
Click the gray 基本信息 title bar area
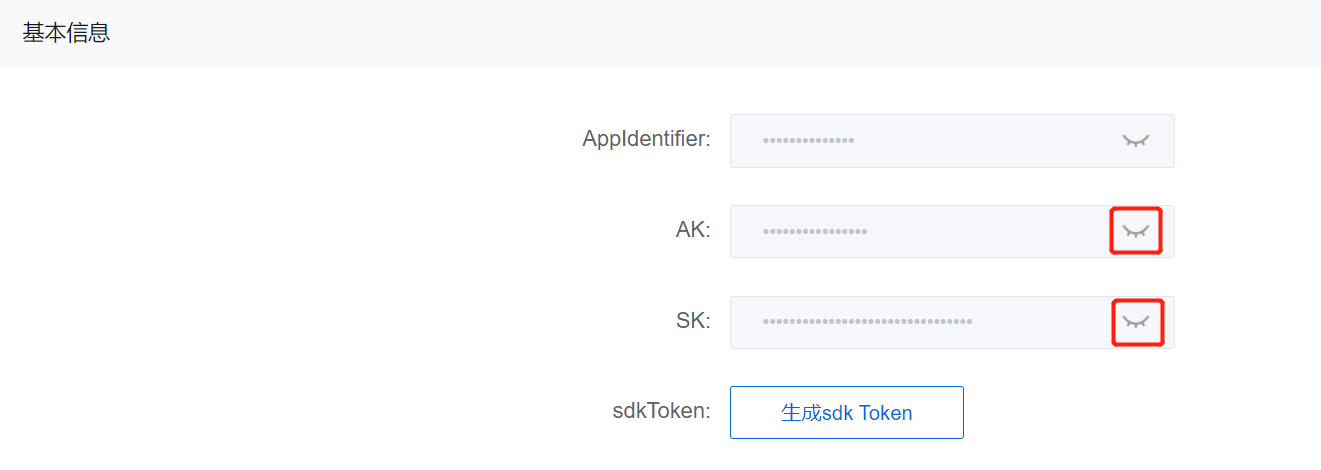point(660,34)
